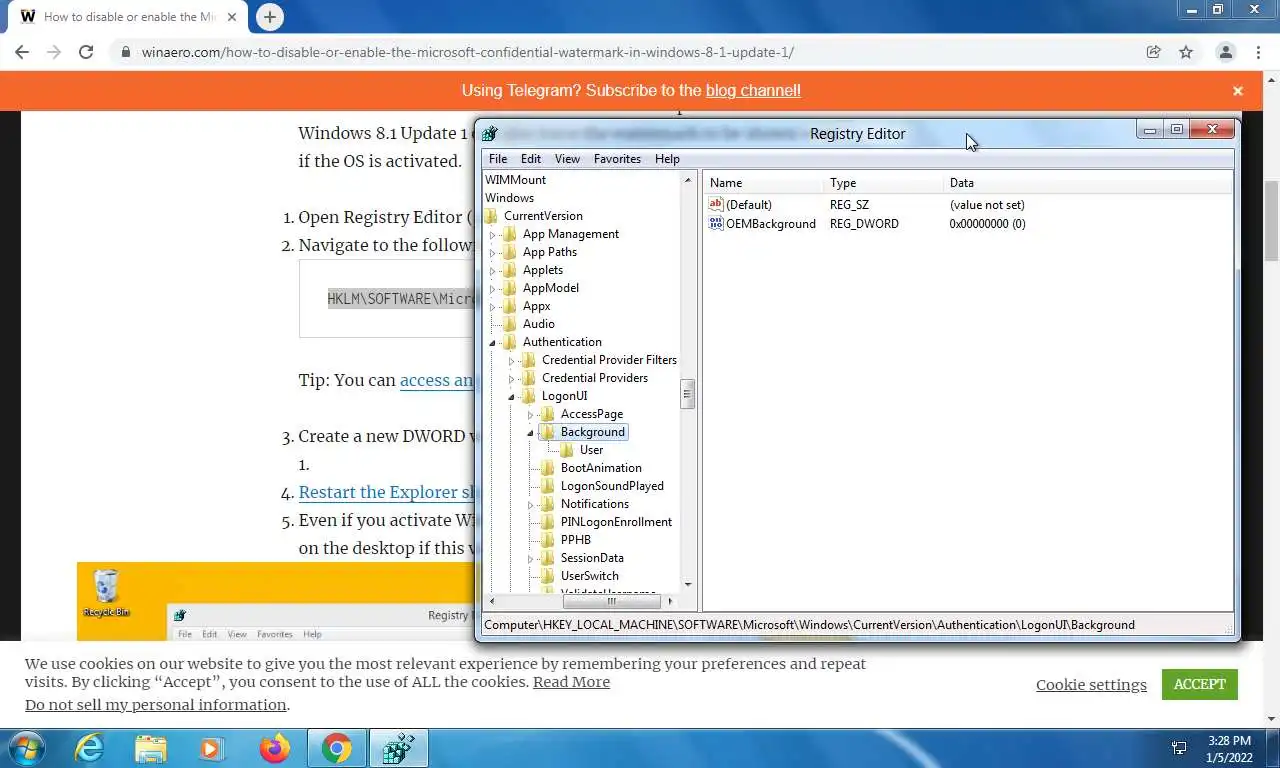Open the Restart the Explorer shell link
The width and height of the screenshot is (1280, 768).
pos(386,492)
